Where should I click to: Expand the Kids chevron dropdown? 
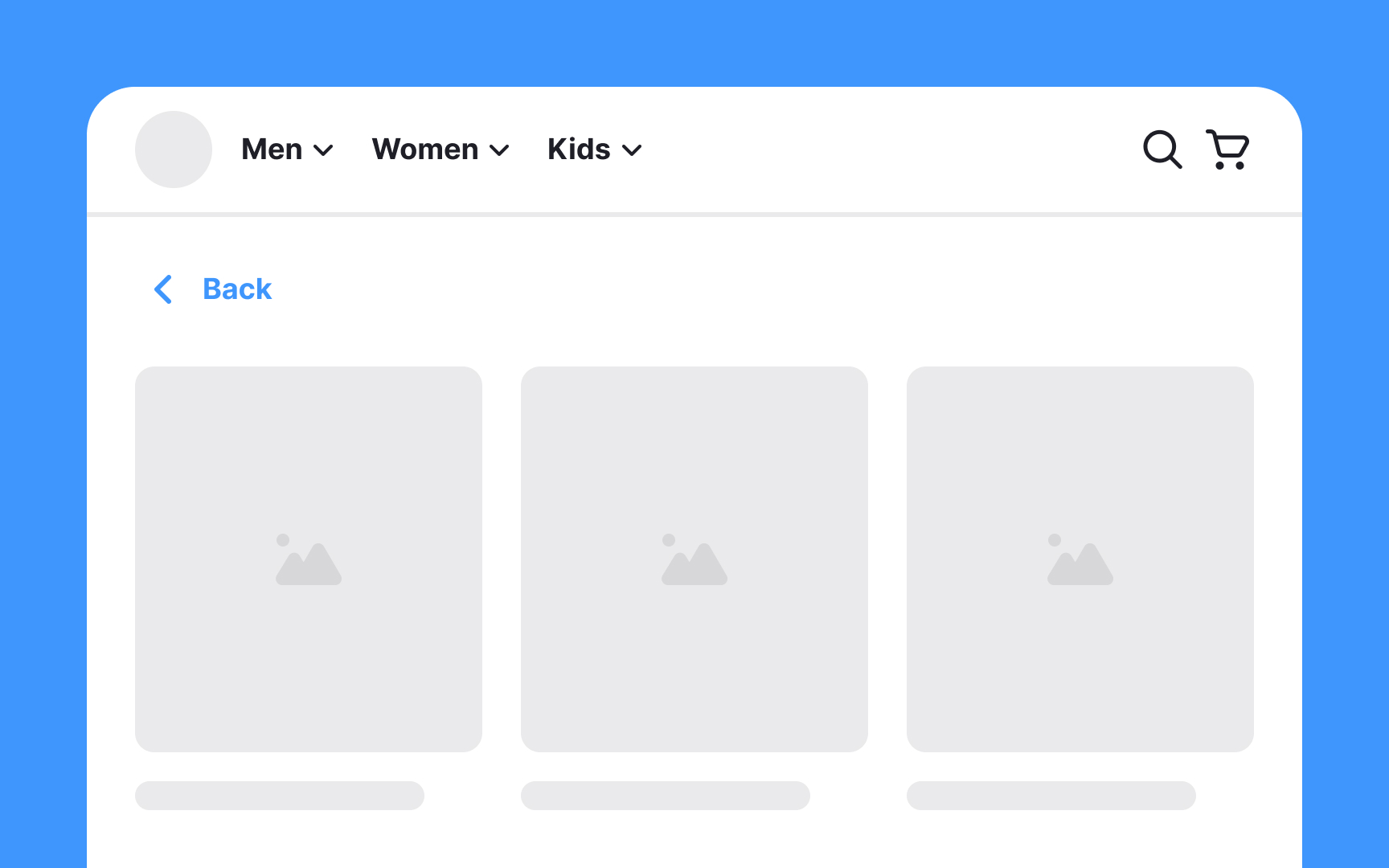tap(632, 150)
